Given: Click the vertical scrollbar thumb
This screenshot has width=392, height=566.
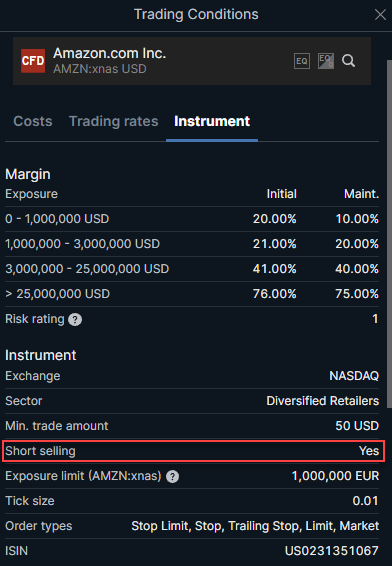Looking at the screenshot, I should [389, 234].
